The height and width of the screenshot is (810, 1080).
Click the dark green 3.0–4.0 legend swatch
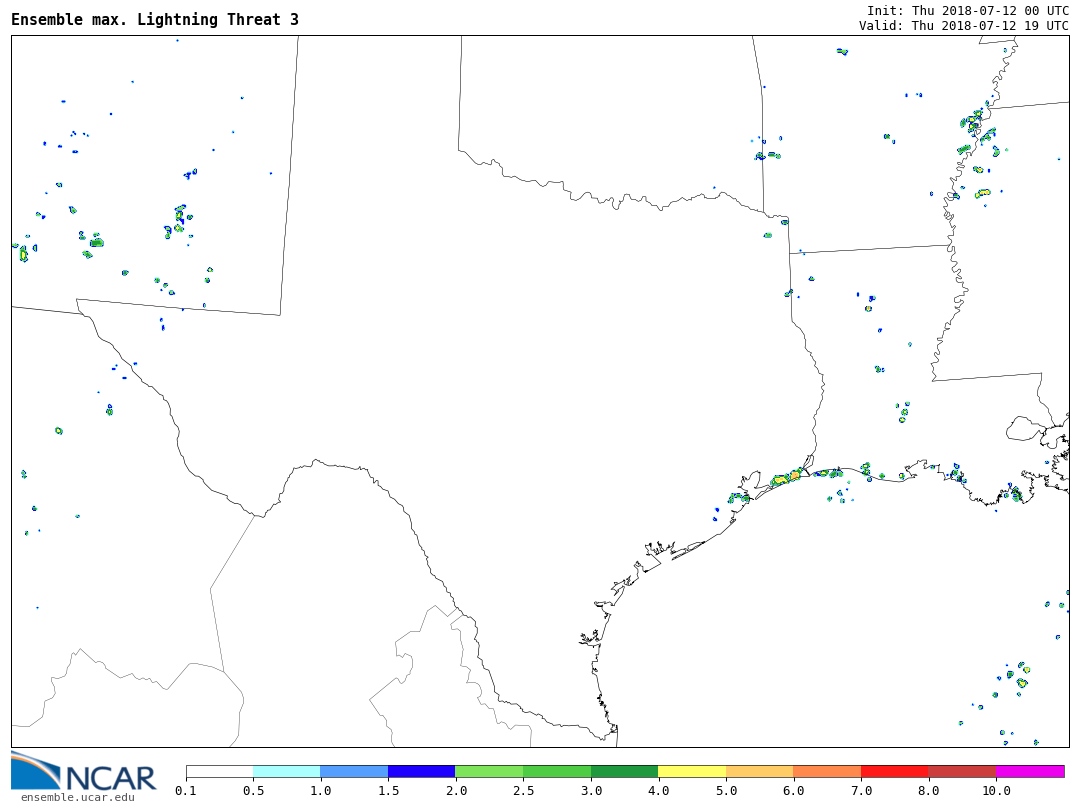(624, 771)
